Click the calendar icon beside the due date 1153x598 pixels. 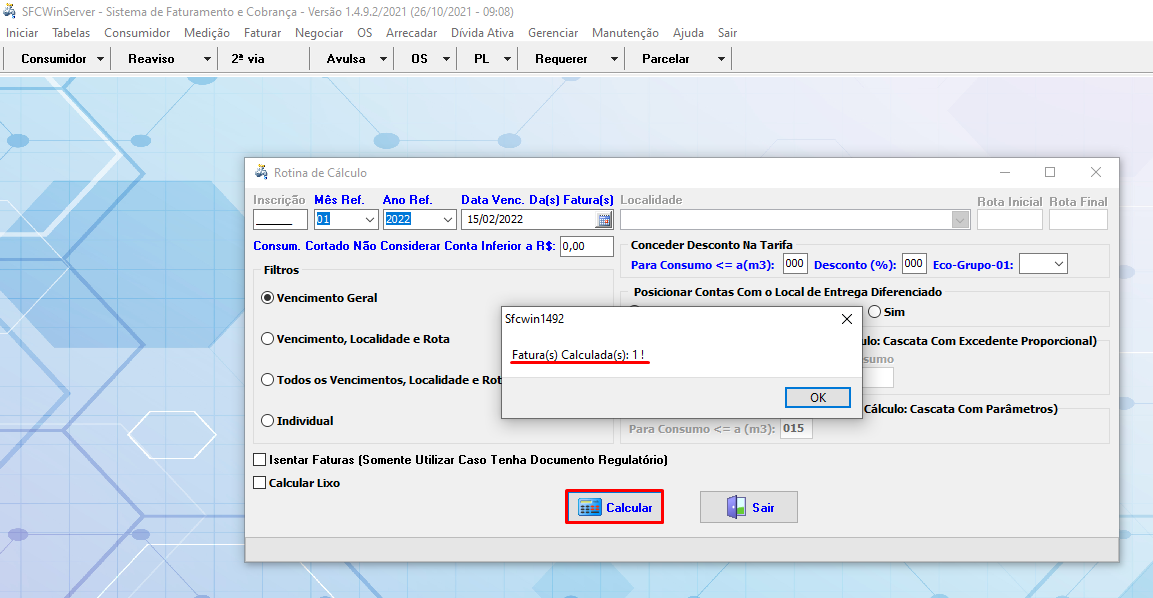604,220
